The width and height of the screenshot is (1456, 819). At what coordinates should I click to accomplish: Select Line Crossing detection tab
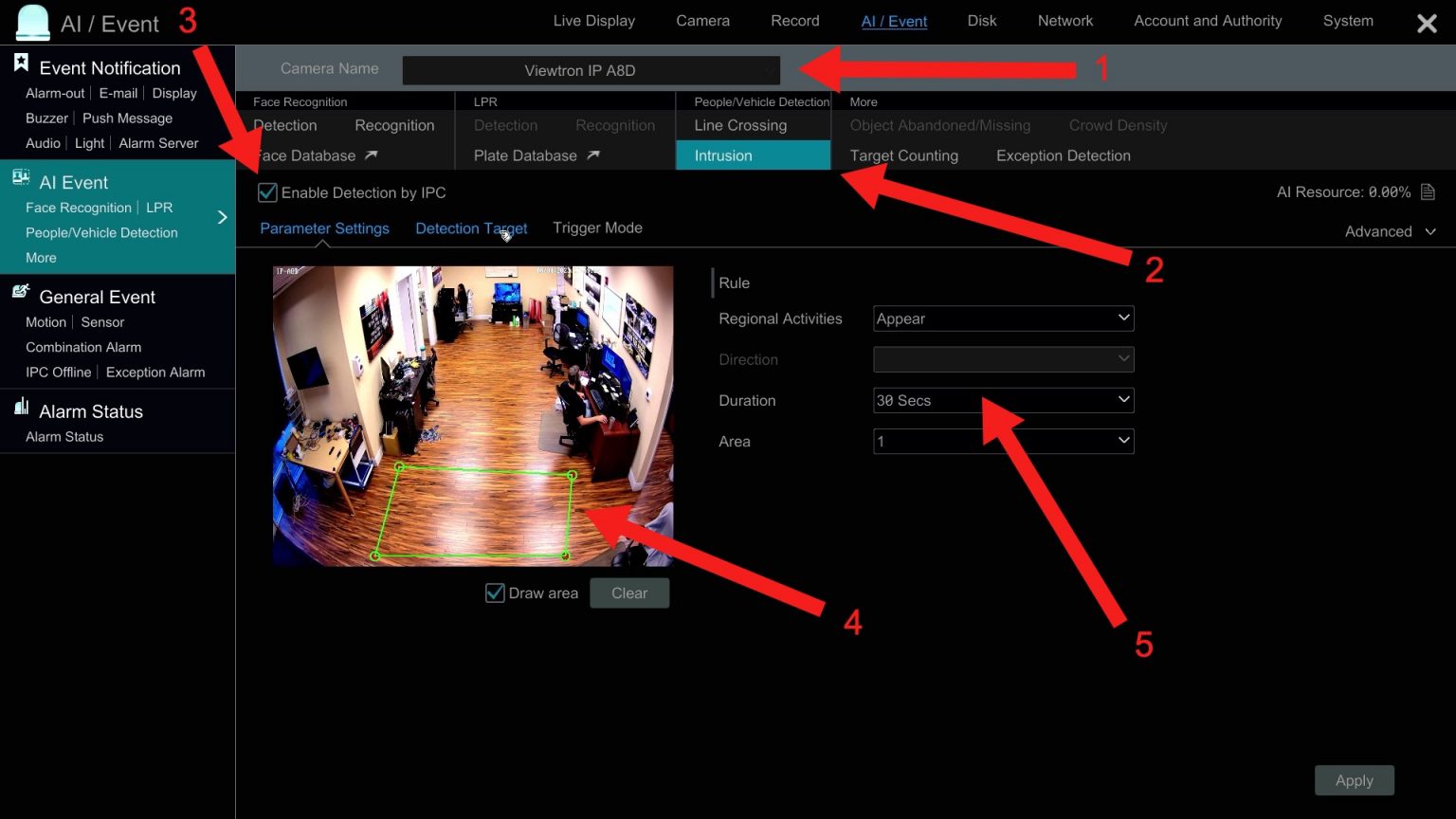click(x=740, y=125)
